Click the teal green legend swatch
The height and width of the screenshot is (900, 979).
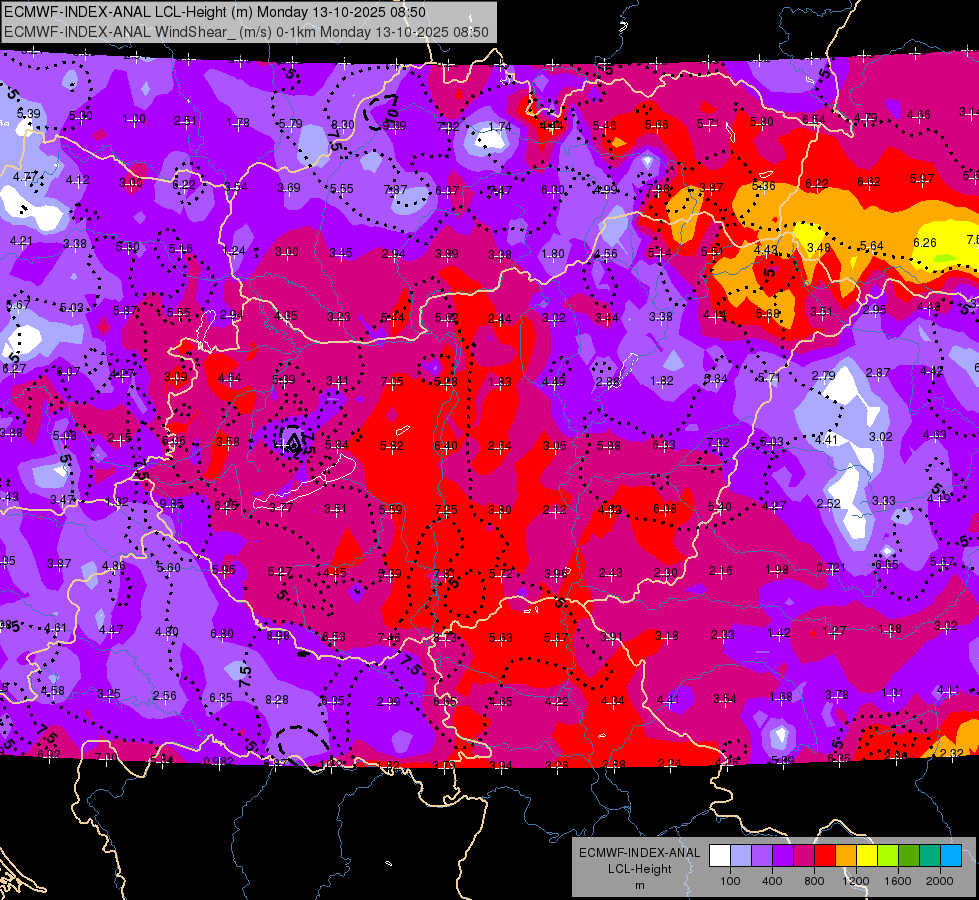pos(930,855)
